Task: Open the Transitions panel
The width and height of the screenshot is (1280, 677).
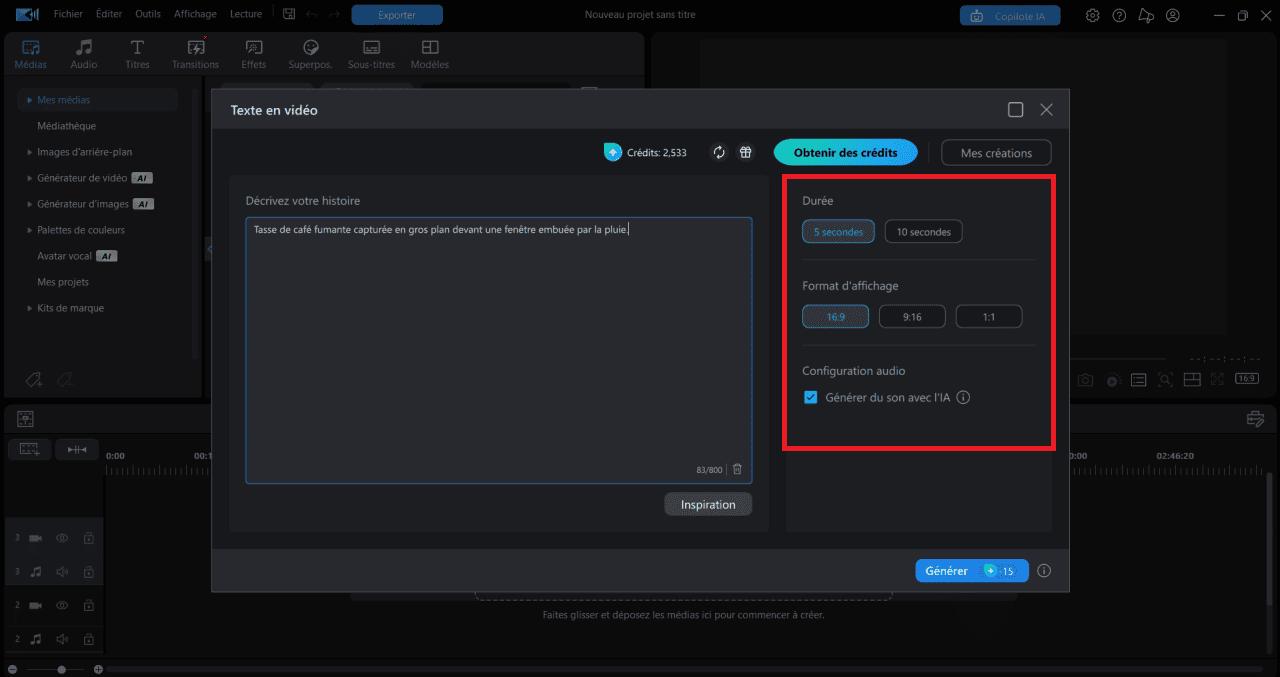Action: click(194, 52)
